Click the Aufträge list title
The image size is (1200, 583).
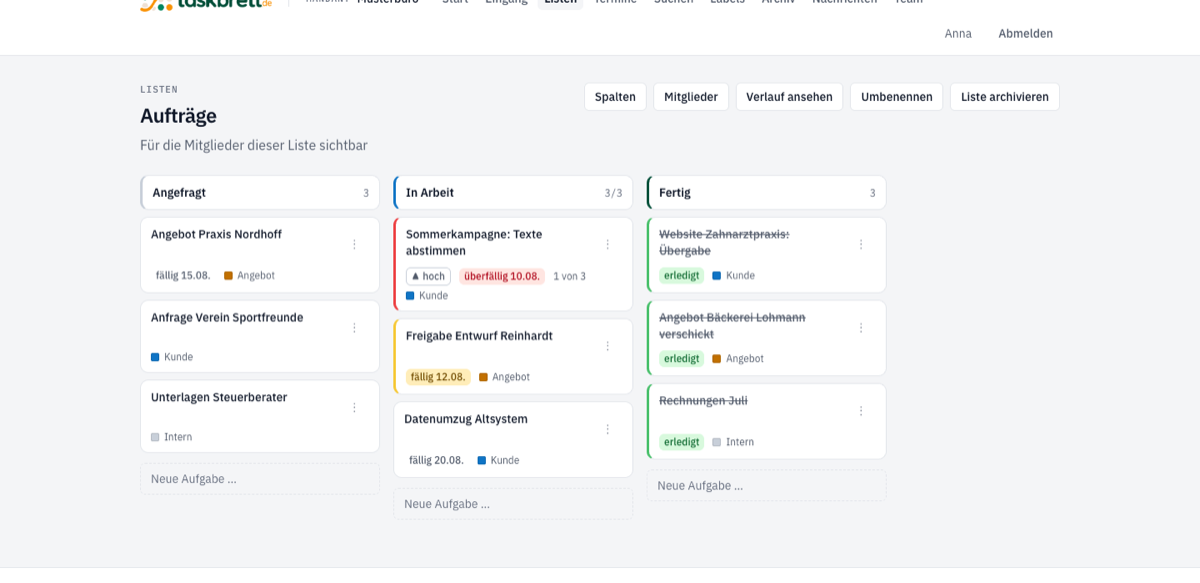(178, 116)
